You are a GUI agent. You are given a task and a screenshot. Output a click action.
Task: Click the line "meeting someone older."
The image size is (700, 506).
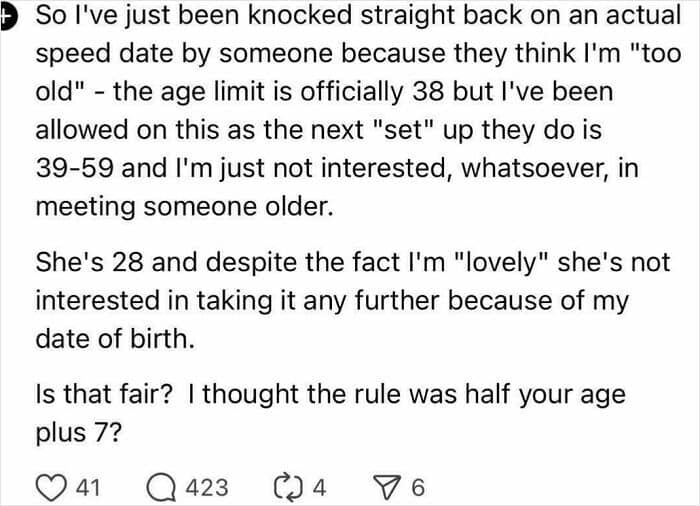180,205
